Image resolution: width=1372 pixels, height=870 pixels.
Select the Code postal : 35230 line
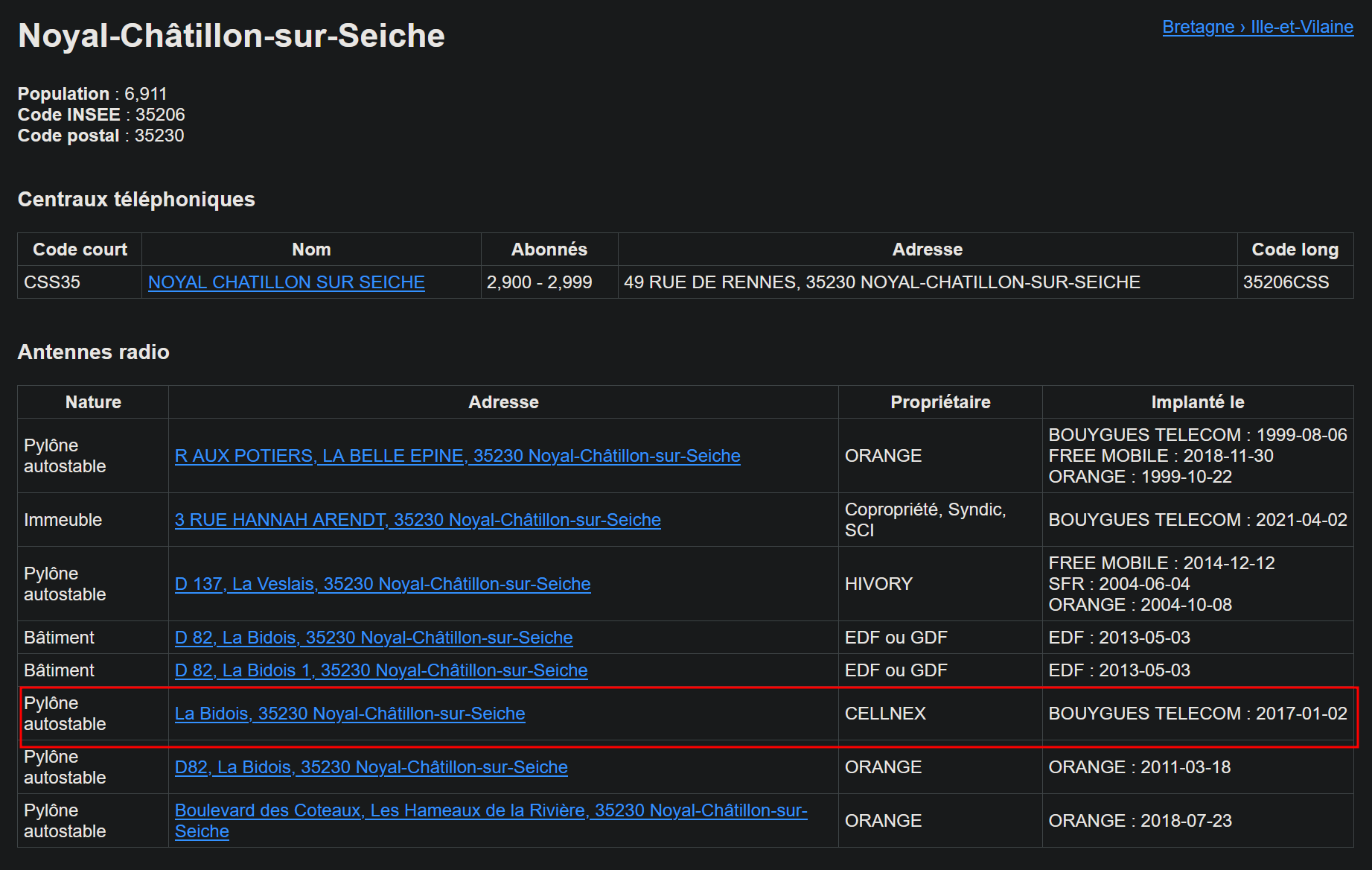(100, 136)
